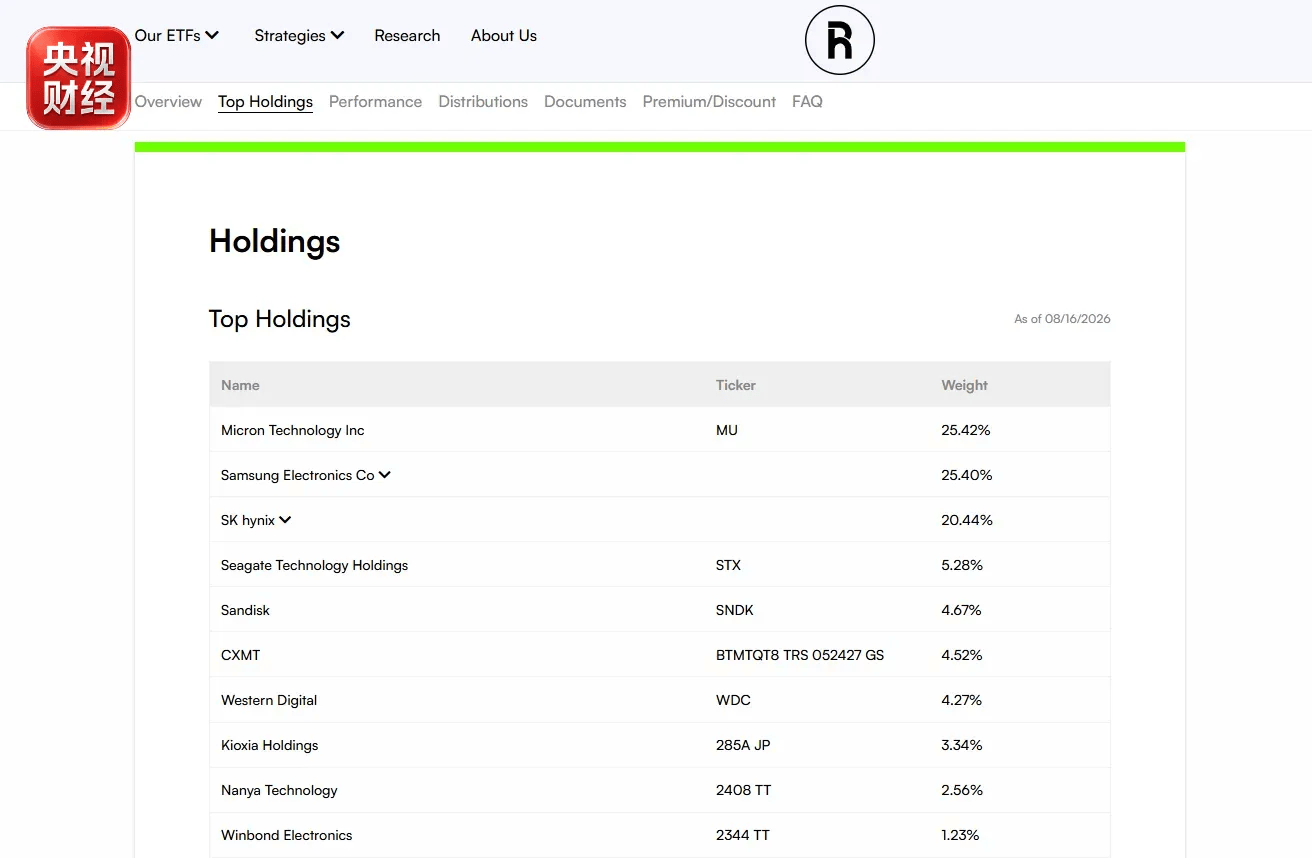This screenshot has width=1312, height=858.
Task: Open the Strategies dropdown menu
Action: click(299, 35)
